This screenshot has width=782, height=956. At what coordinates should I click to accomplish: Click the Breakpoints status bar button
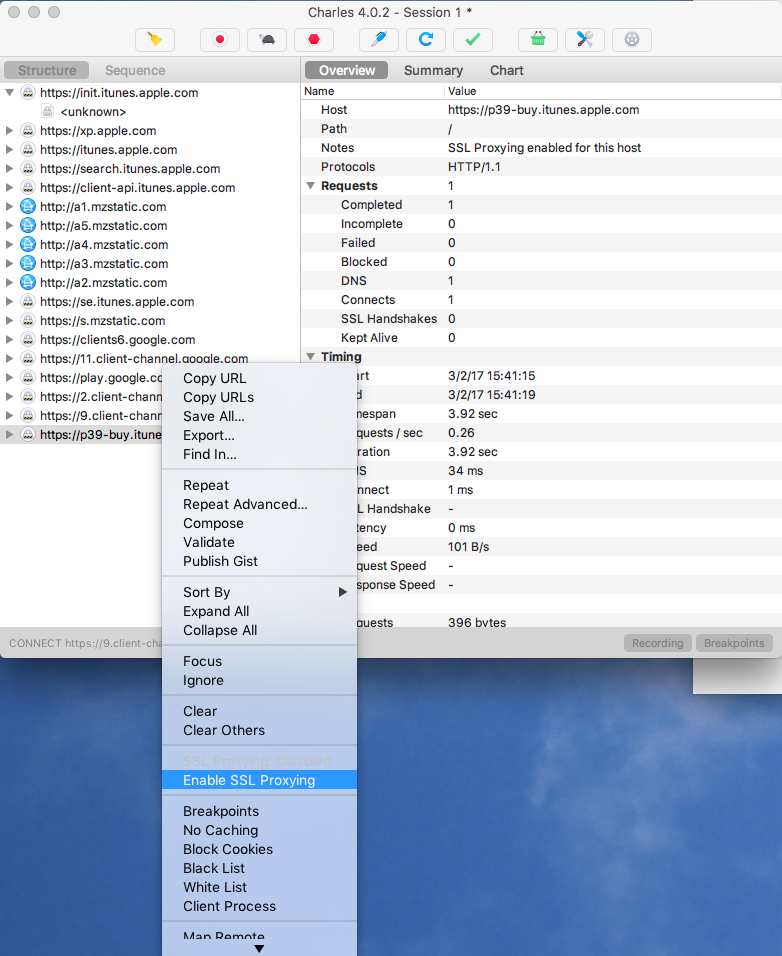[x=734, y=643]
